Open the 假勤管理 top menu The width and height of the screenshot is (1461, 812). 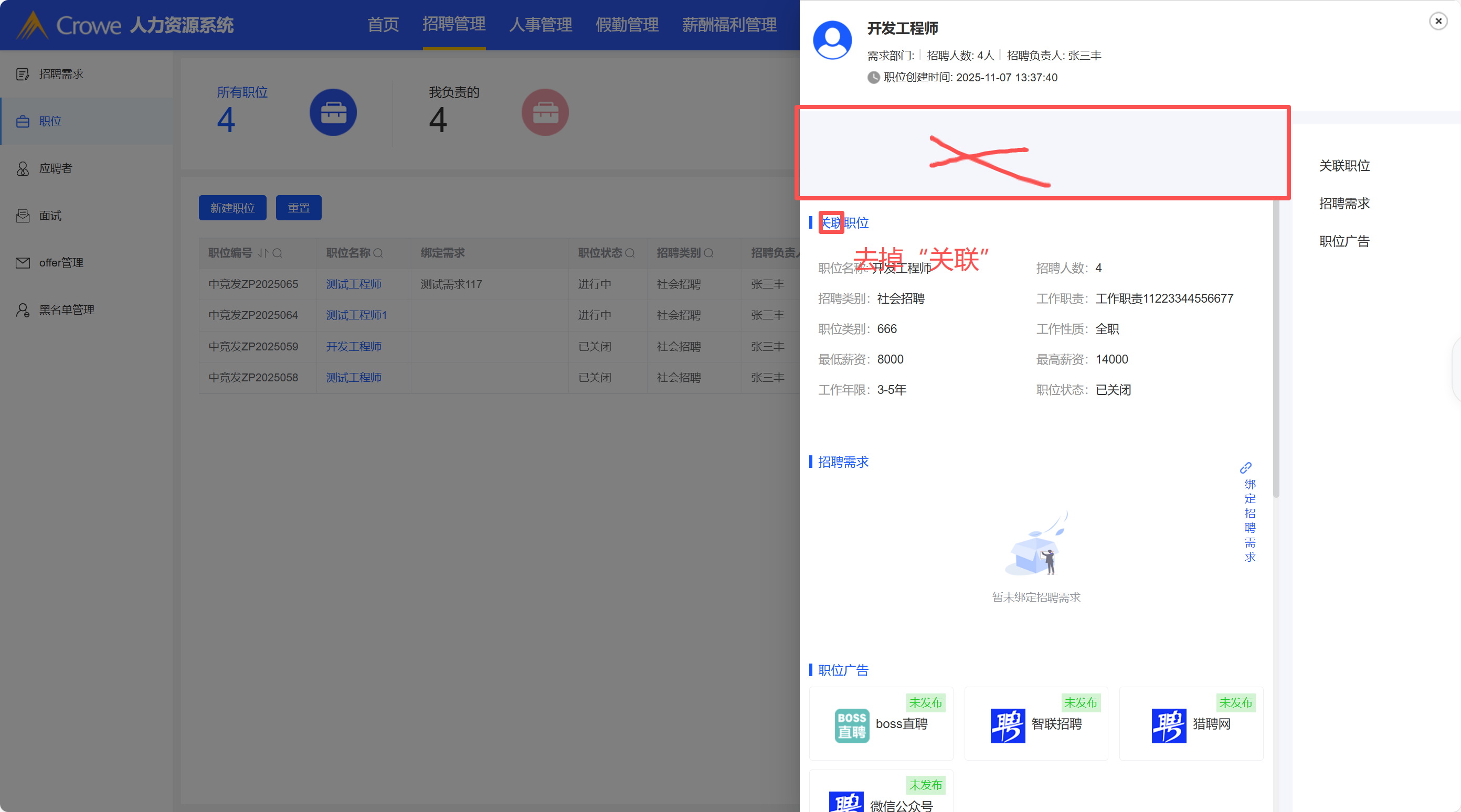(x=627, y=24)
